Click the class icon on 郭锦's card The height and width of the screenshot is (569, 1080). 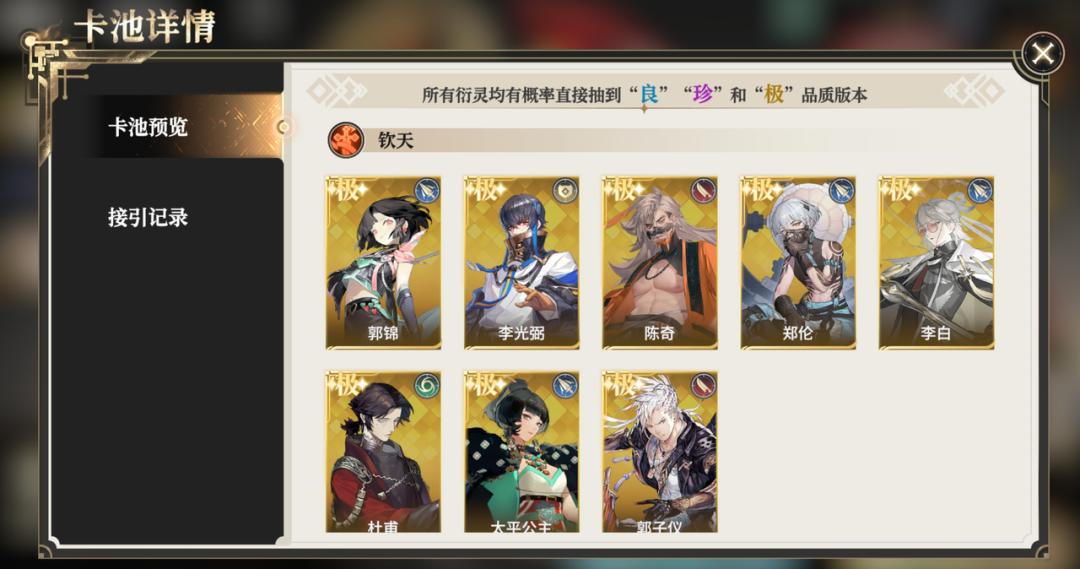[427, 191]
